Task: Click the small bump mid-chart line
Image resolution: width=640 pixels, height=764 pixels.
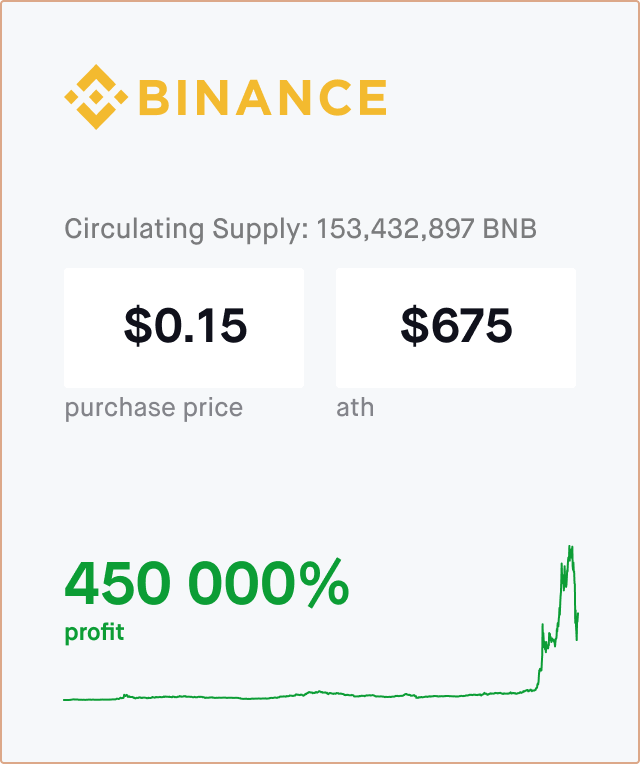Action: pos(318,692)
